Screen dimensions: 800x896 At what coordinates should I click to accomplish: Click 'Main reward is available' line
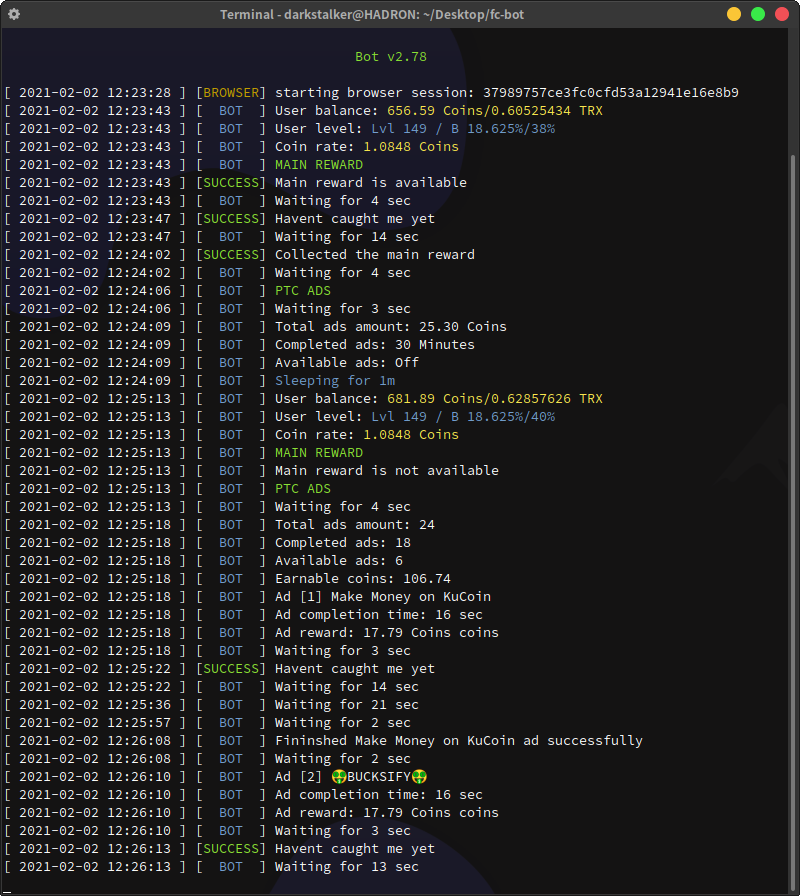371,183
